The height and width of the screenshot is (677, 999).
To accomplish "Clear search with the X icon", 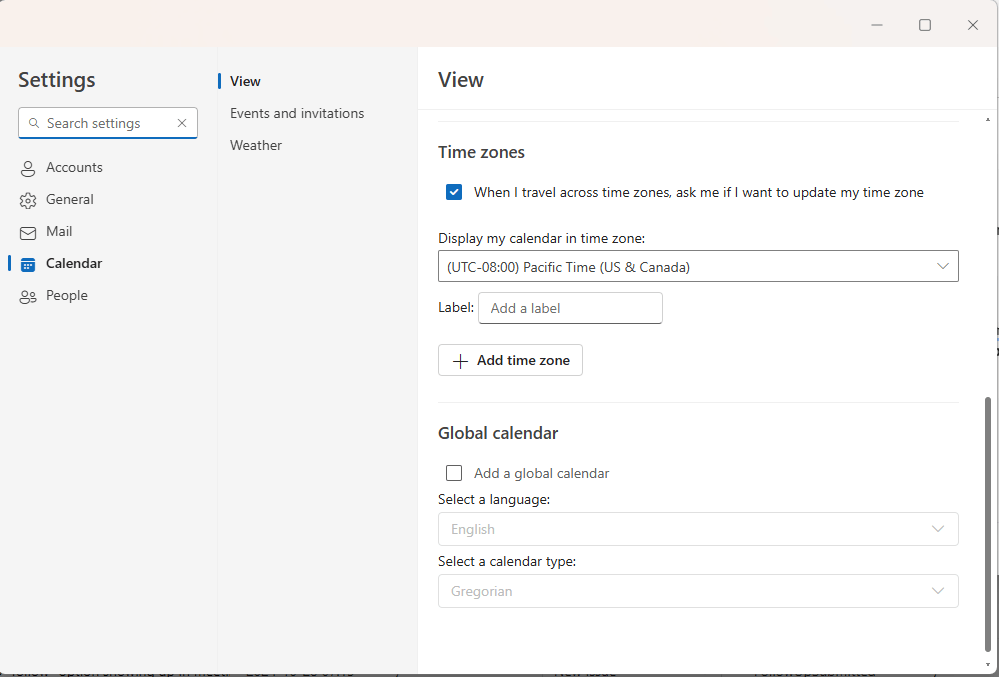I will pos(182,123).
